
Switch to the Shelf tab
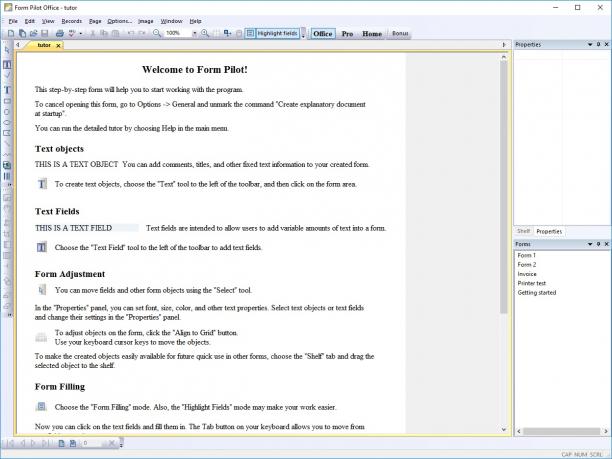point(523,231)
